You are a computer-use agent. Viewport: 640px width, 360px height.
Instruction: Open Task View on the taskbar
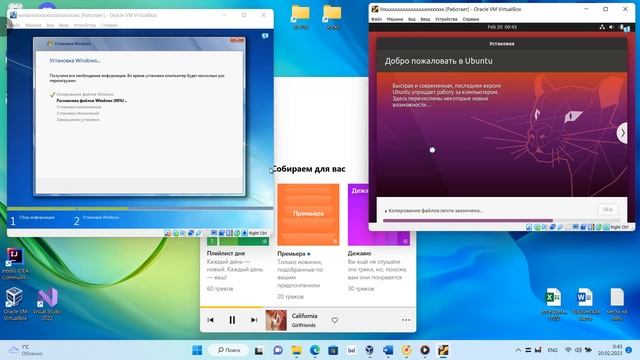click(x=259, y=350)
